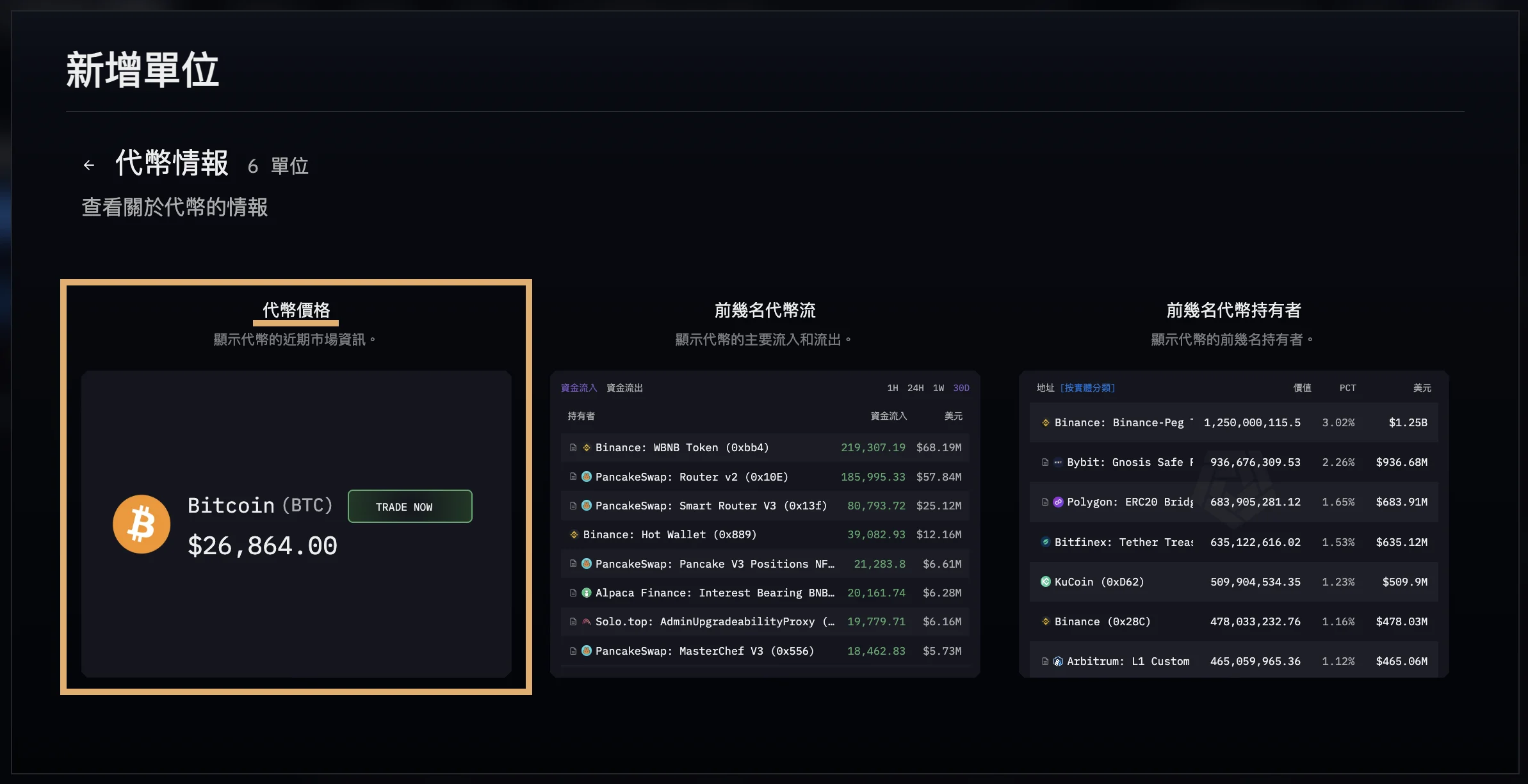Screen dimensions: 1528x784
Task: Click the 2.26% percentage for Bybit
Action: (1338, 462)
